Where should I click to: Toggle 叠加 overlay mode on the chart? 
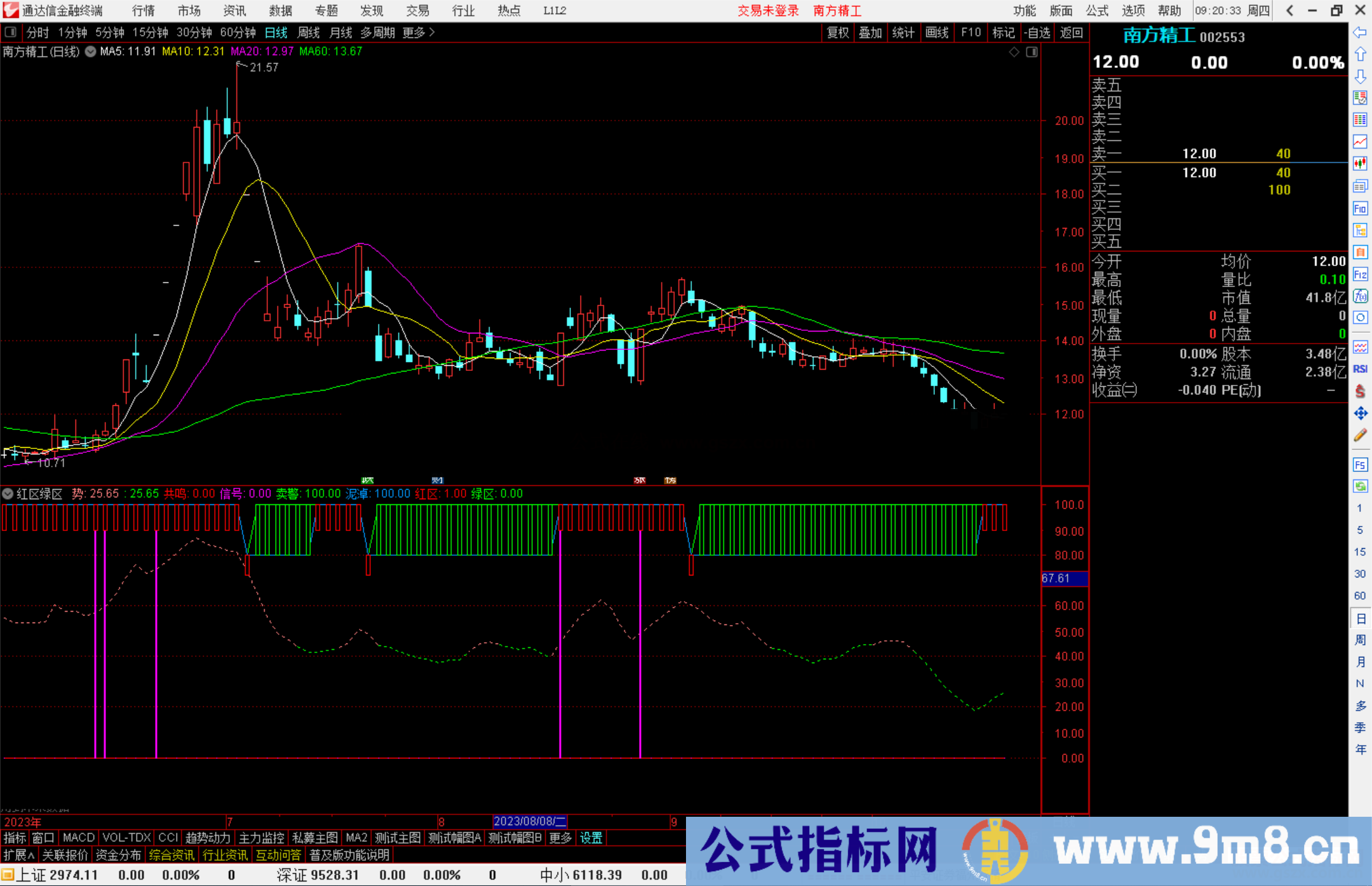[871, 32]
